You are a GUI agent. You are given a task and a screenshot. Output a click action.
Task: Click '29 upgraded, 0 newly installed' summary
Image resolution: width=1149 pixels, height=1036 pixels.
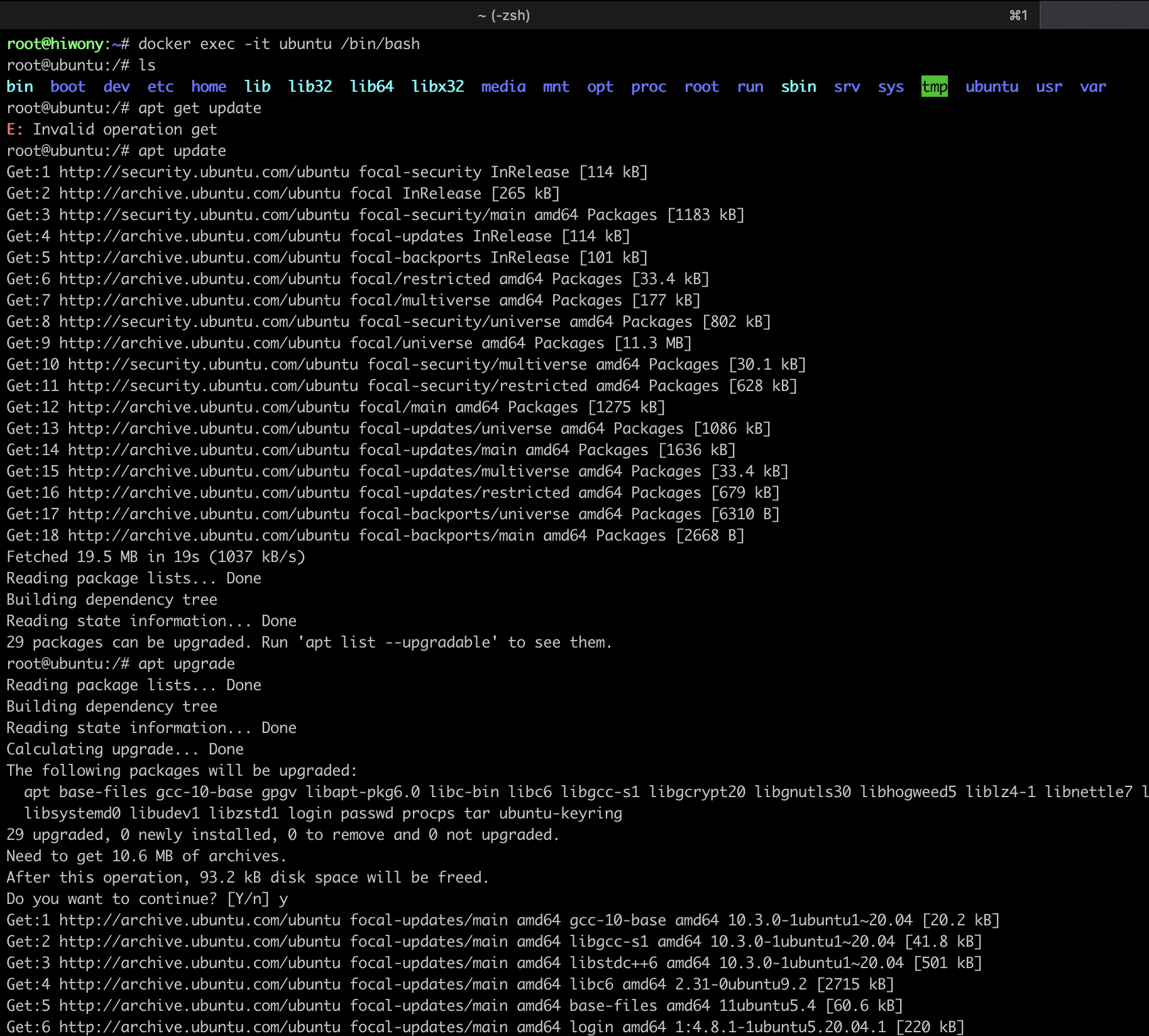tap(283, 835)
